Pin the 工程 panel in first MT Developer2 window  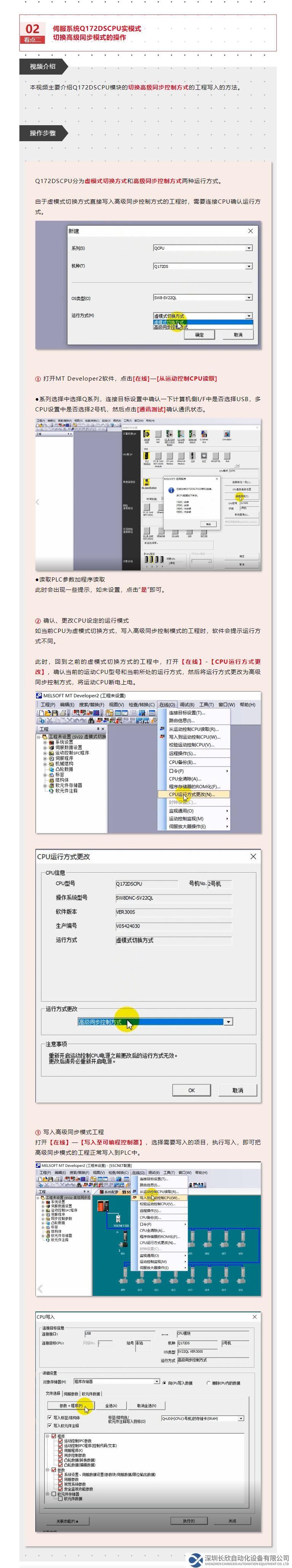[98, 728]
